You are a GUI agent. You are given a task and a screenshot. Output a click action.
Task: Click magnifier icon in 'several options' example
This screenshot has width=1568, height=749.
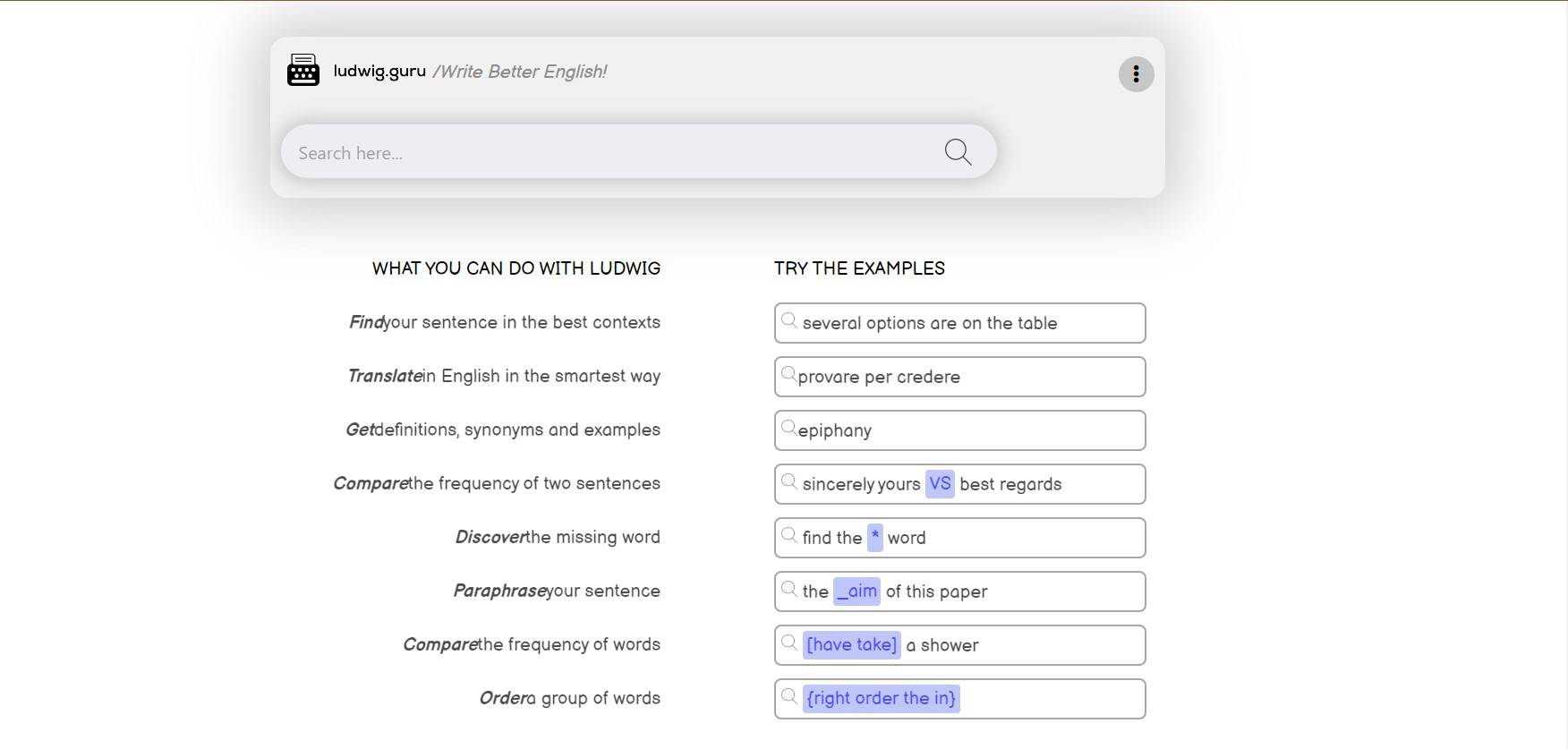(789, 320)
